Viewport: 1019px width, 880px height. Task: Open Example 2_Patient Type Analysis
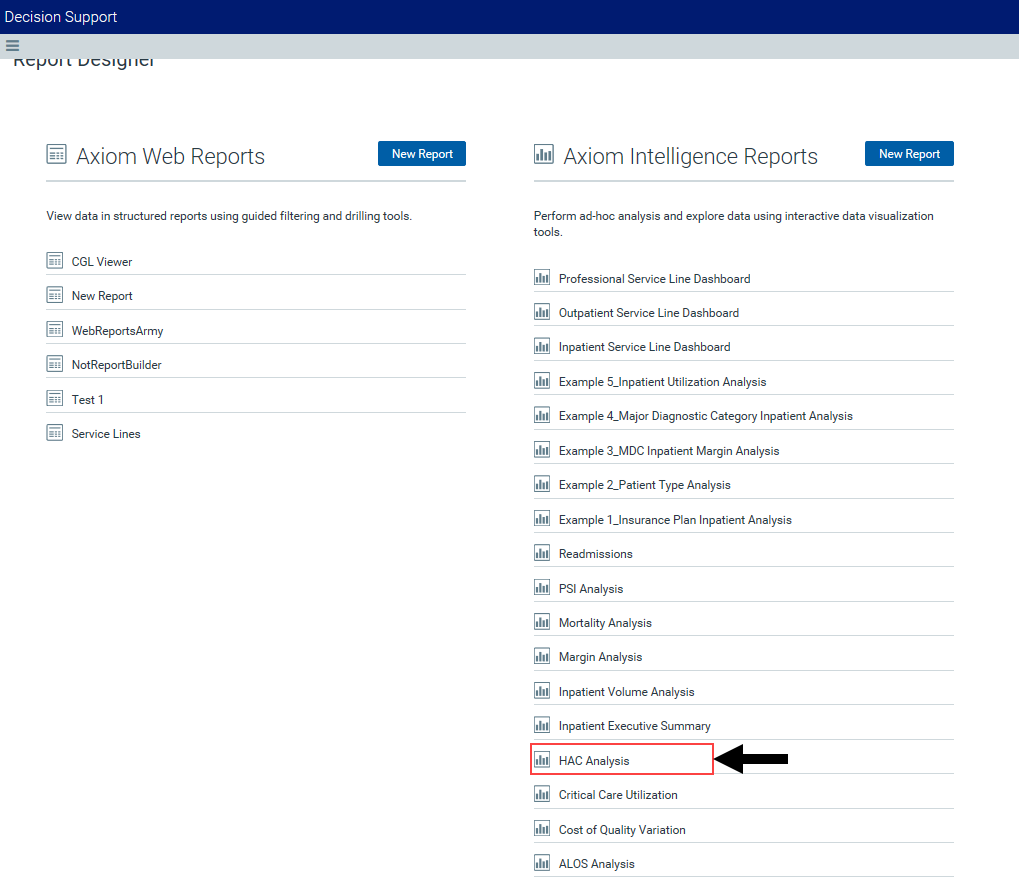click(x=645, y=485)
